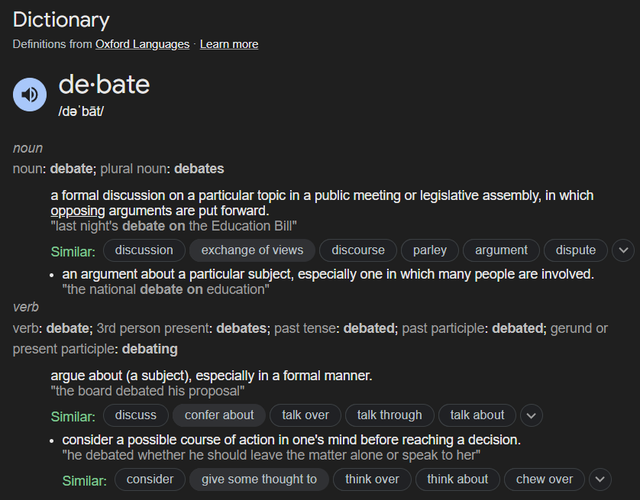Choose the talk through chip
This screenshot has height=500, width=640.
pyautogui.click(x=389, y=416)
